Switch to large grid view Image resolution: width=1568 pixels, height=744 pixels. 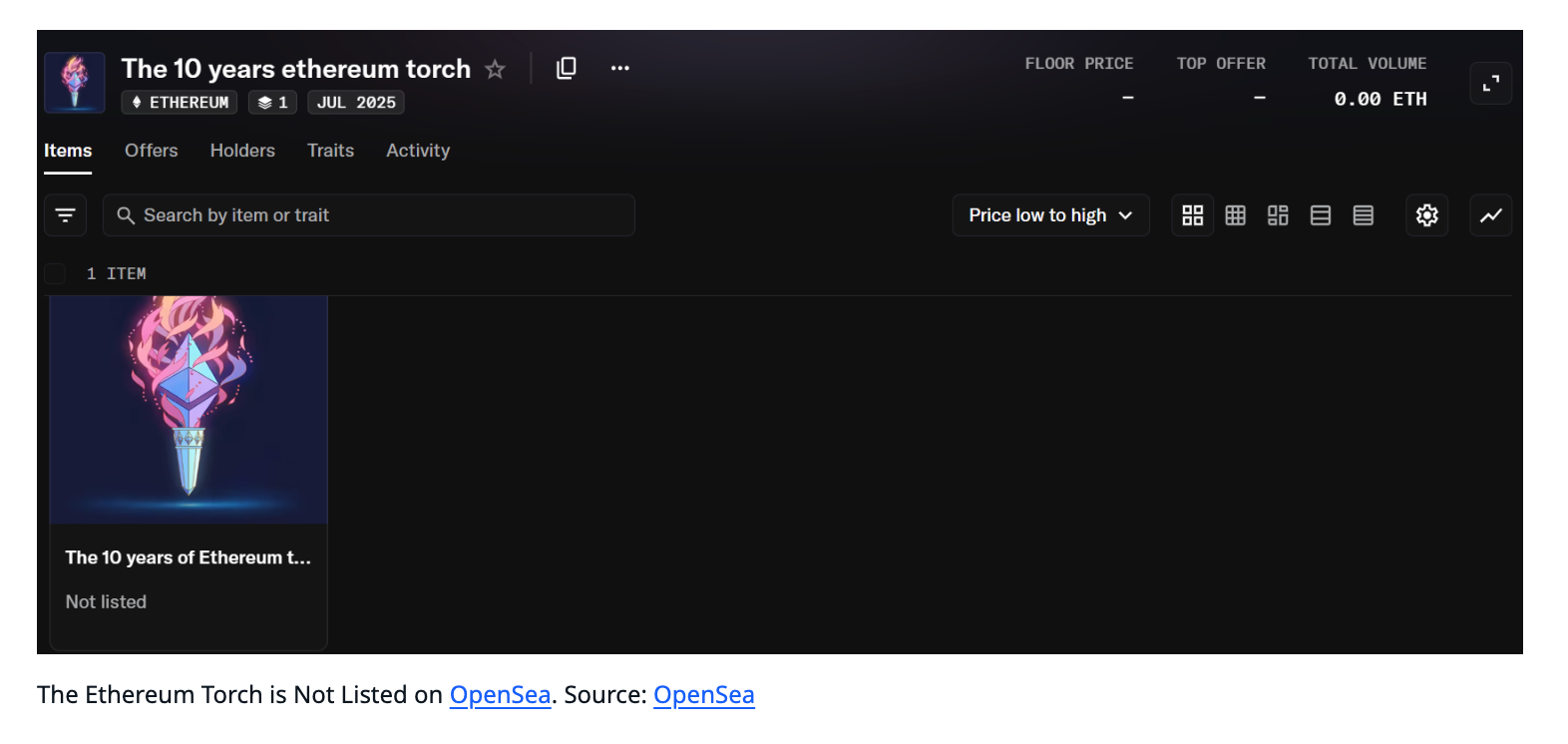pyautogui.click(x=1193, y=215)
